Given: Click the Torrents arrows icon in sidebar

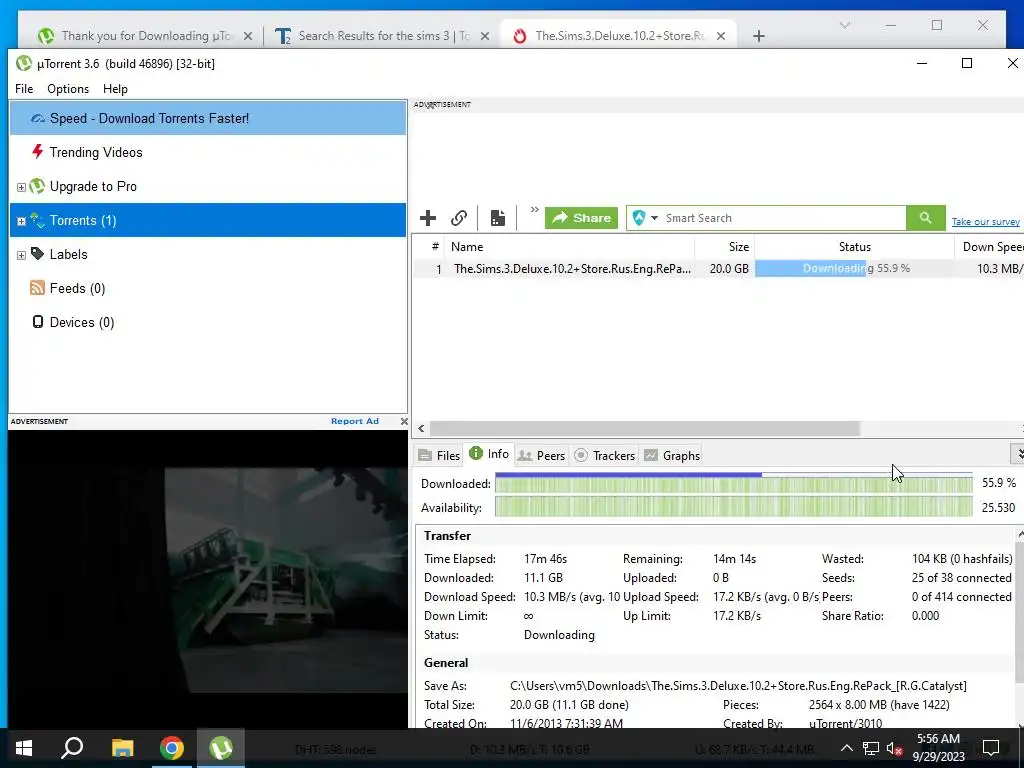Looking at the screenshot, I should click(37, 221).
